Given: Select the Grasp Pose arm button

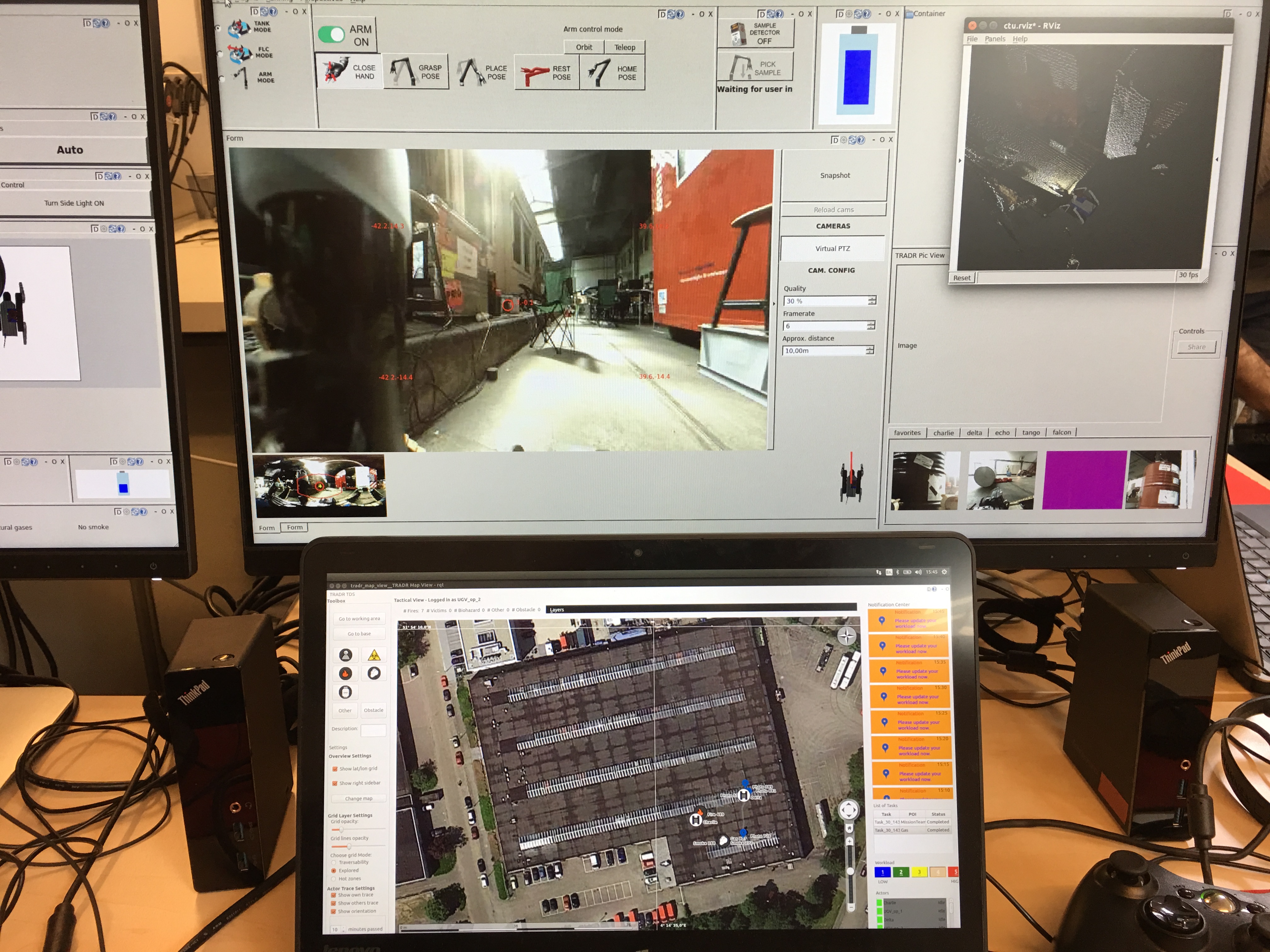Looking at the screenshot, I should (x=416, y=72).
